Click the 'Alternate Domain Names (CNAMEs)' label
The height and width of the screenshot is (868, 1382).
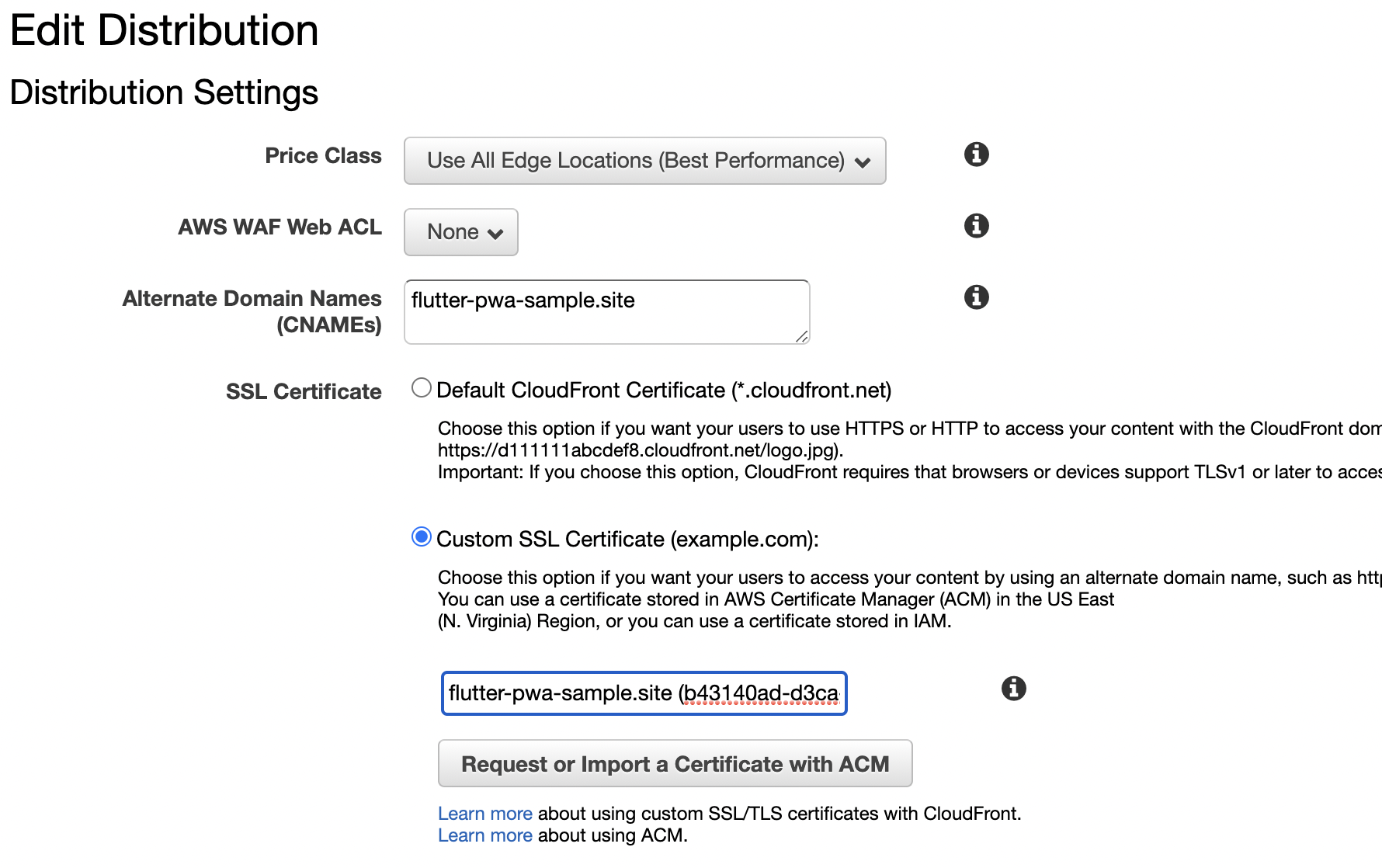click(x=252, y=311)
